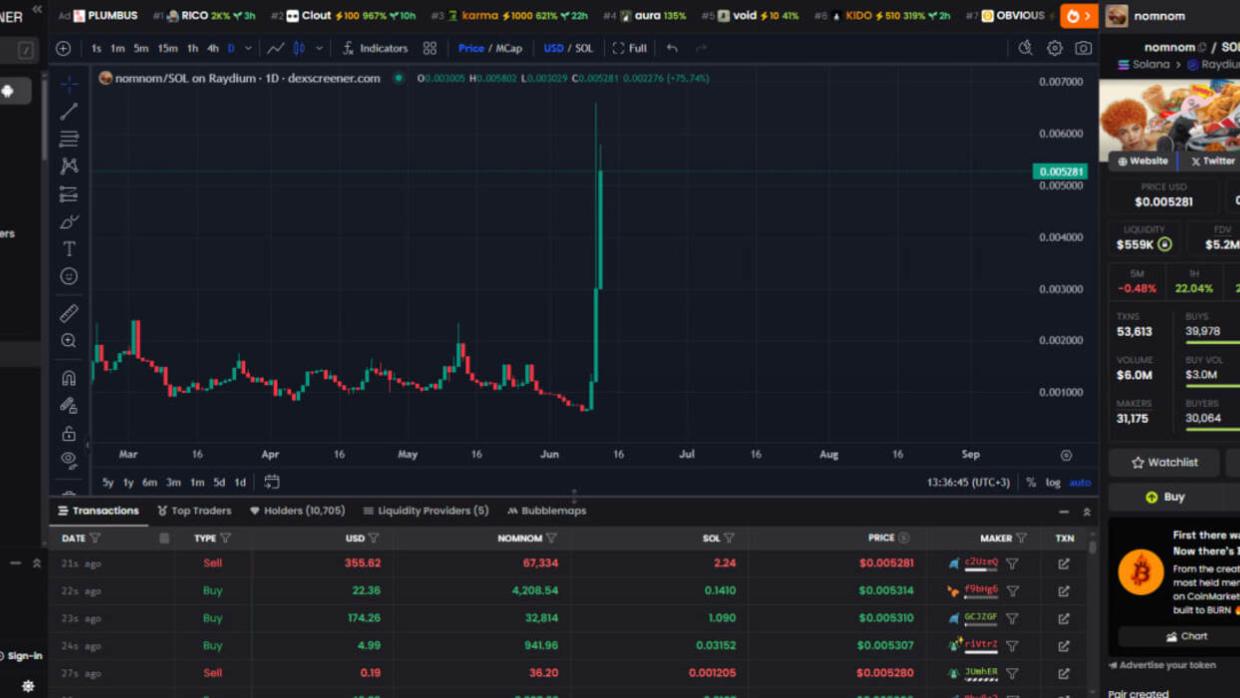Take a chart snapshot with the camera icon
This screenshot has height=698, width=1240.
click(x=1083, y=48)
